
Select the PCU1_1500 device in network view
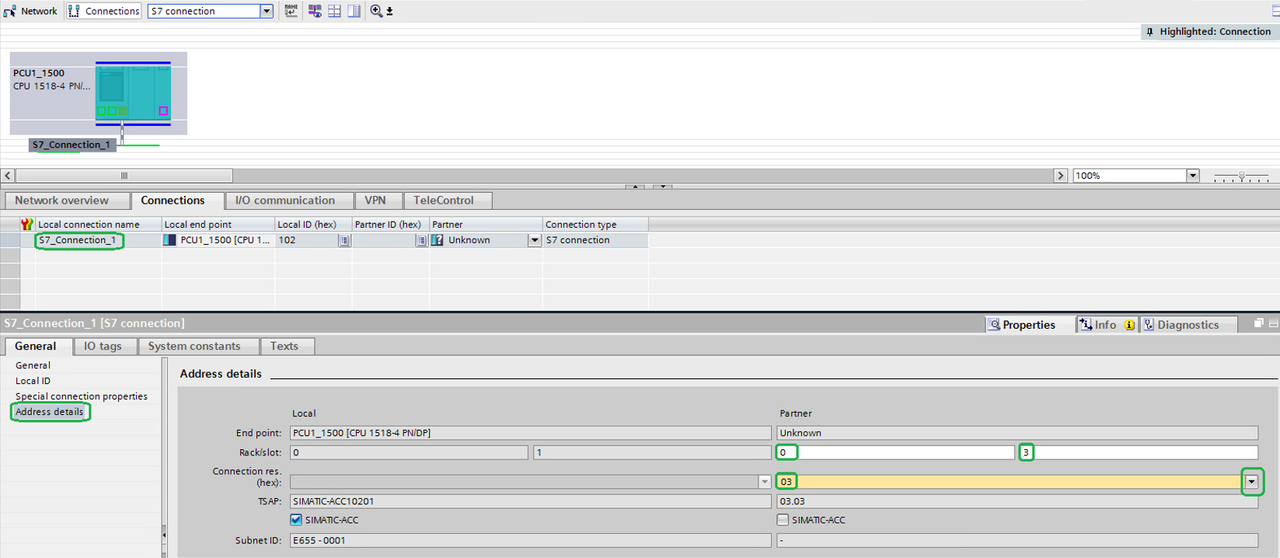click(98, 92)
